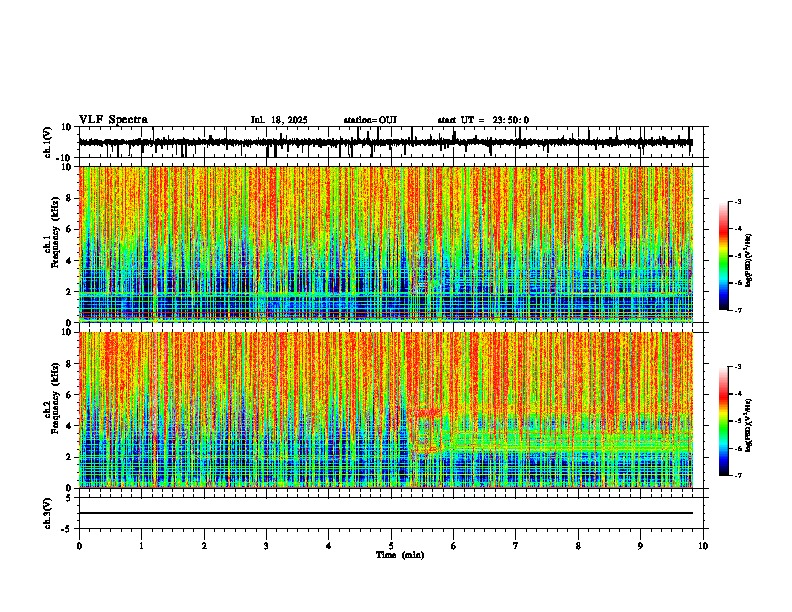Select the ch.1 spectrogram color bar
792x612 pixels.
[724, 256]
